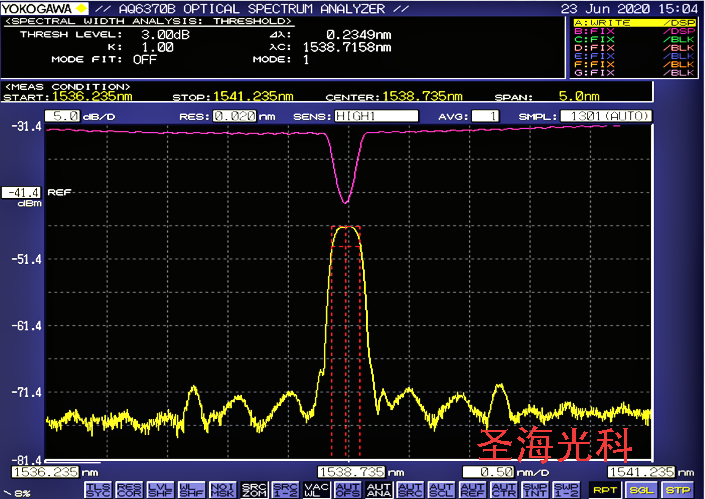Viewport: 705px width, 499px height.
Task: Open the SMPL 1301 (AUTO) field
Action: point(606,116)
